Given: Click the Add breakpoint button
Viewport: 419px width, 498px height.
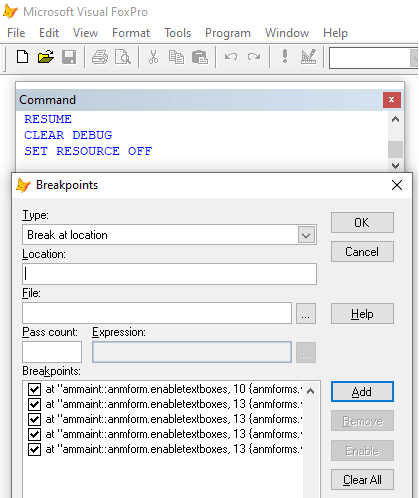Looking at the screenshot, I should click(x=362, y=392).
